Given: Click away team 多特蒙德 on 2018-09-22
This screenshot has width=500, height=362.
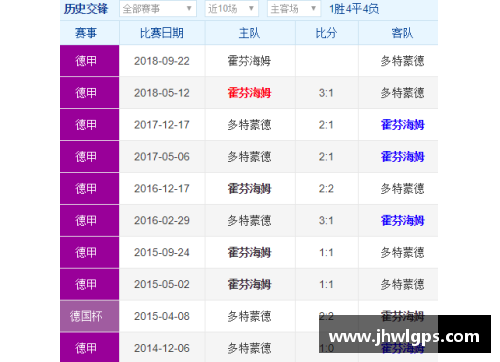Looking at the screenshot, I should click(402, 61).
